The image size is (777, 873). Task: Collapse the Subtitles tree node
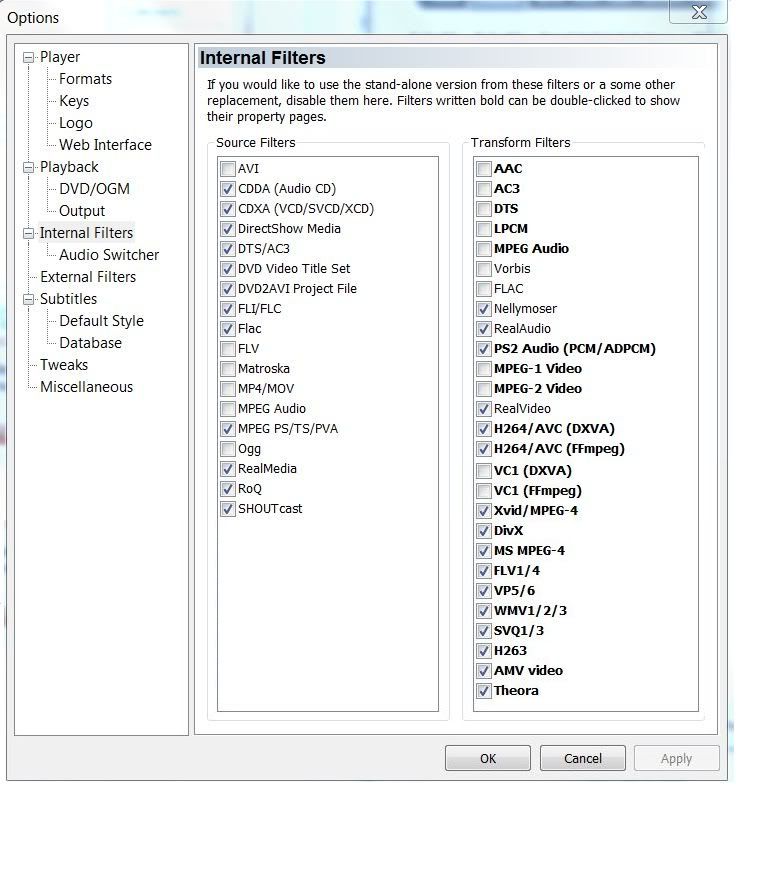pos(29,300)
